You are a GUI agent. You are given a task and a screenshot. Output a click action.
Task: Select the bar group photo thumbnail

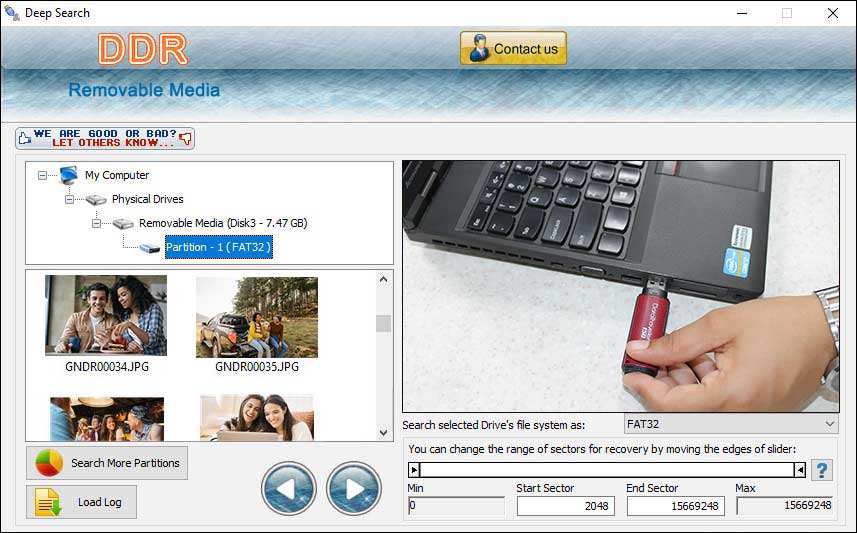point(107,419)
